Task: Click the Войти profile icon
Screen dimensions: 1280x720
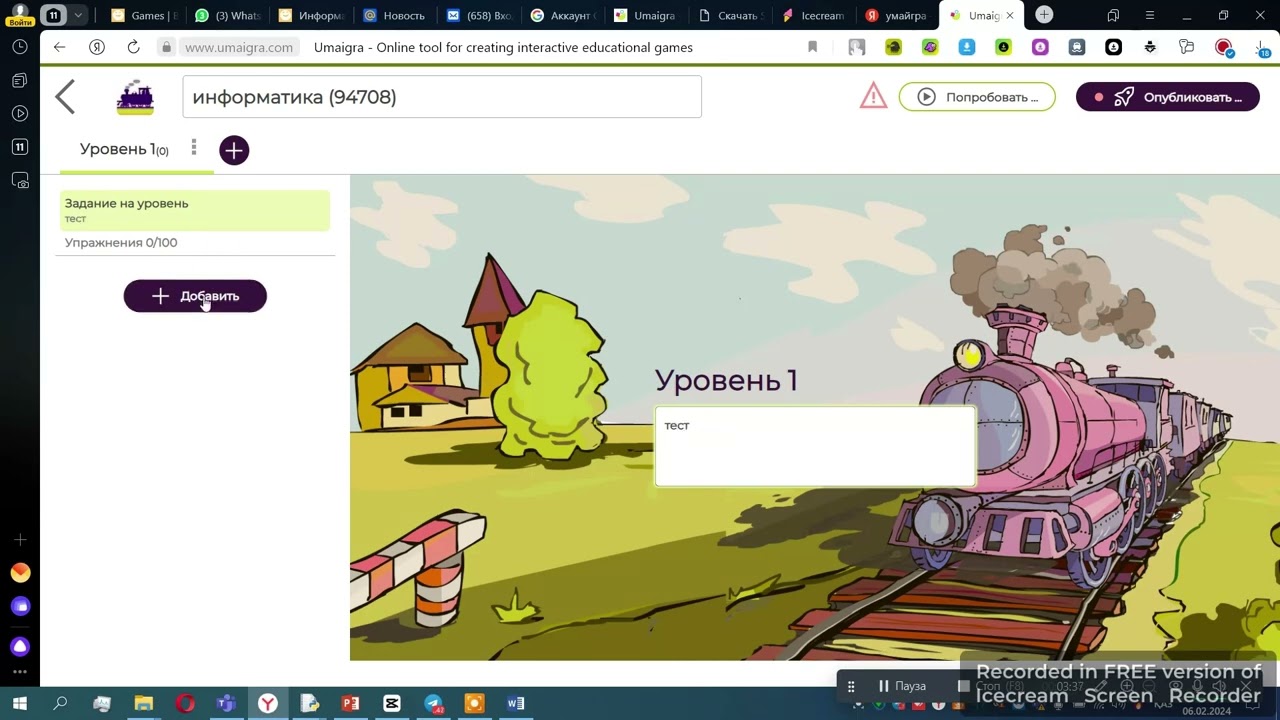Action: click(x=19, y=14)
